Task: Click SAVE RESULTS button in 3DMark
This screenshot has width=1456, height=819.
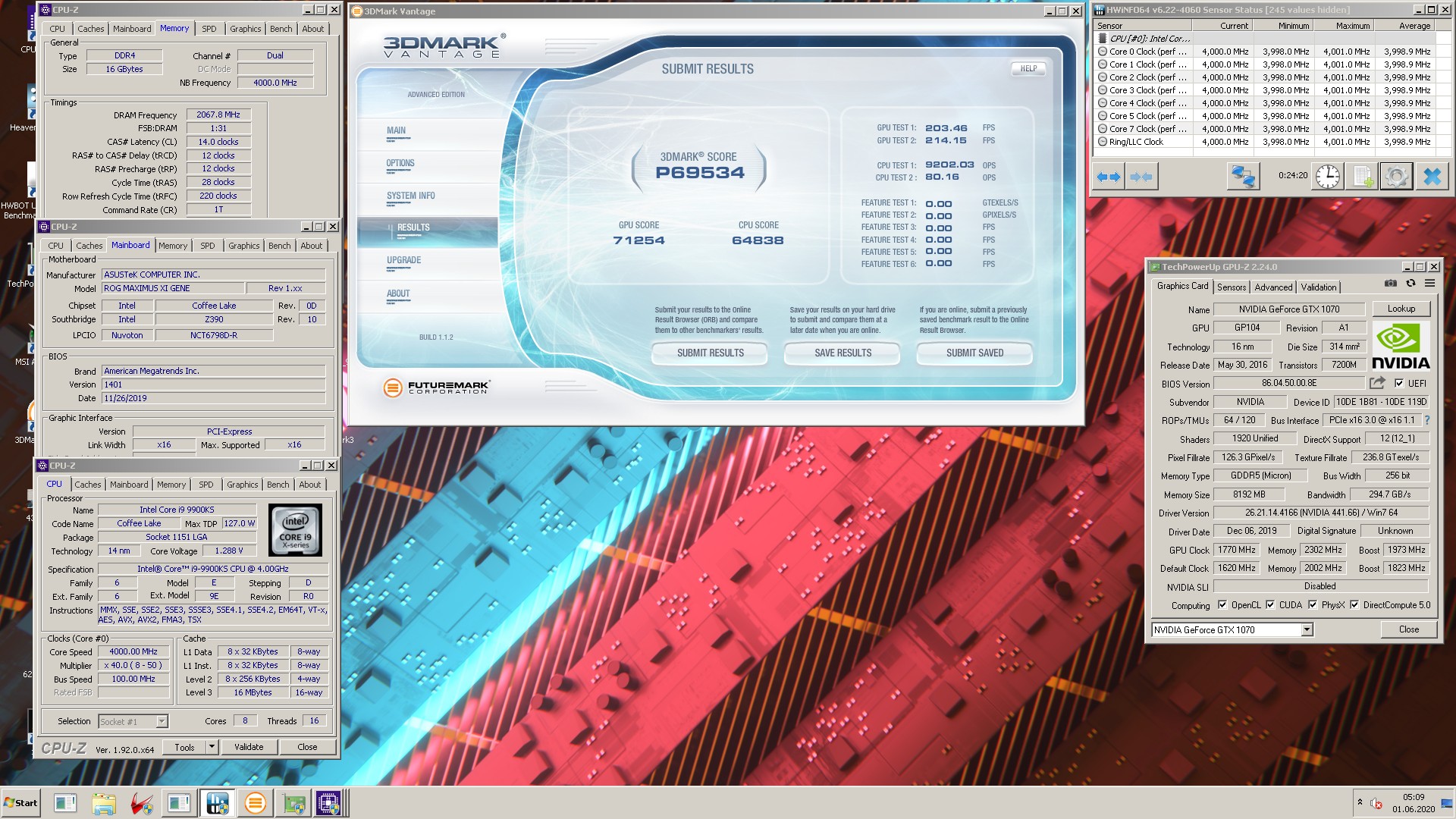Action: click(843, 353)
